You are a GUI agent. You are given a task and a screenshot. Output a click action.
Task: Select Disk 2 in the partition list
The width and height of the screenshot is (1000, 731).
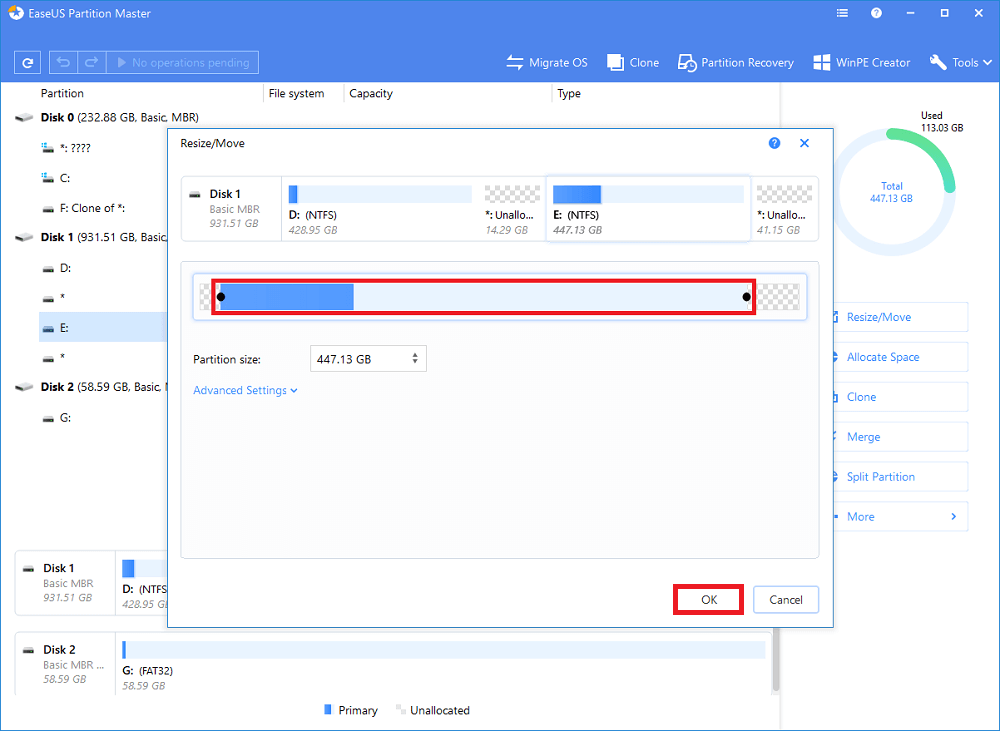pyautogui.click(x=103, y=387)
